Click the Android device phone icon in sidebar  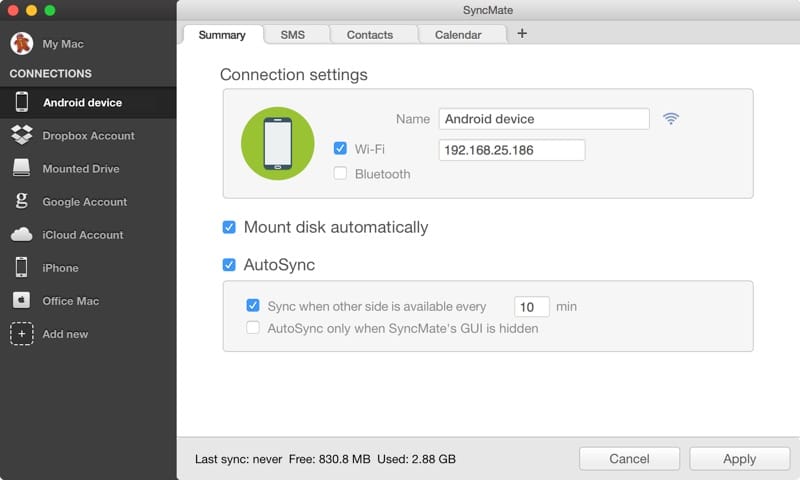coord(21,102)
